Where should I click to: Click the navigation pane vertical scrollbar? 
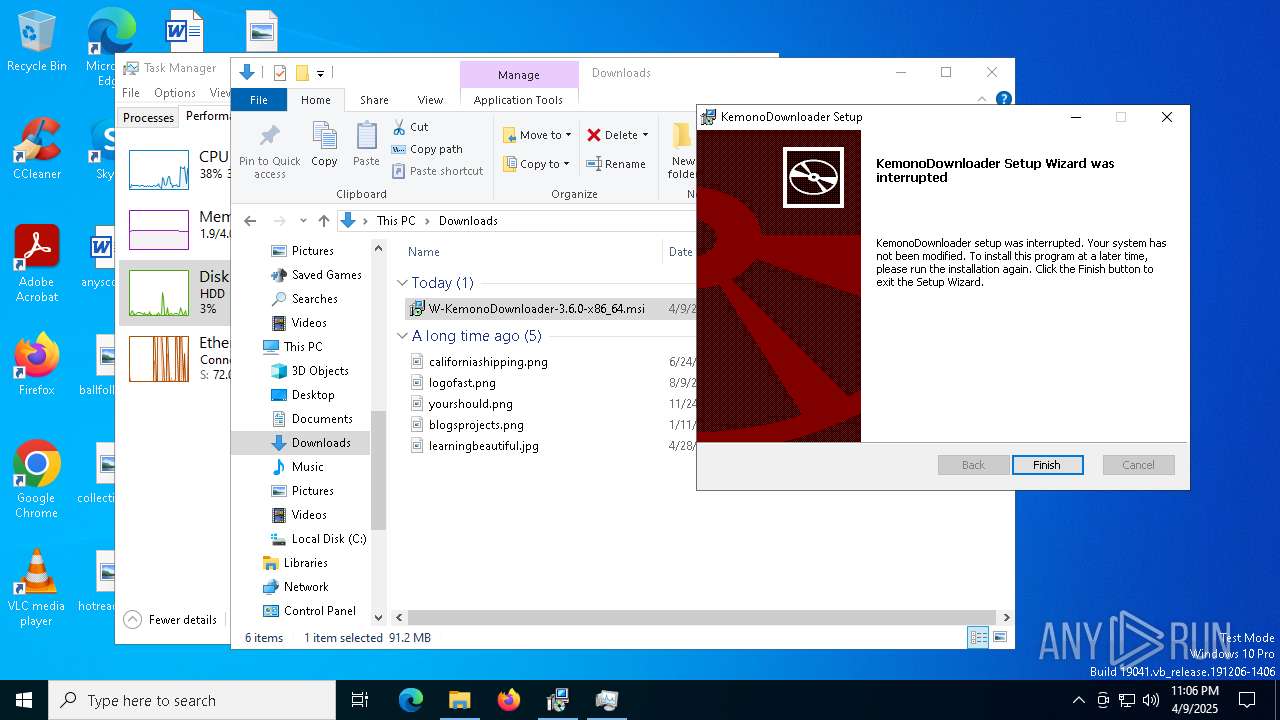tap(378, 470)
